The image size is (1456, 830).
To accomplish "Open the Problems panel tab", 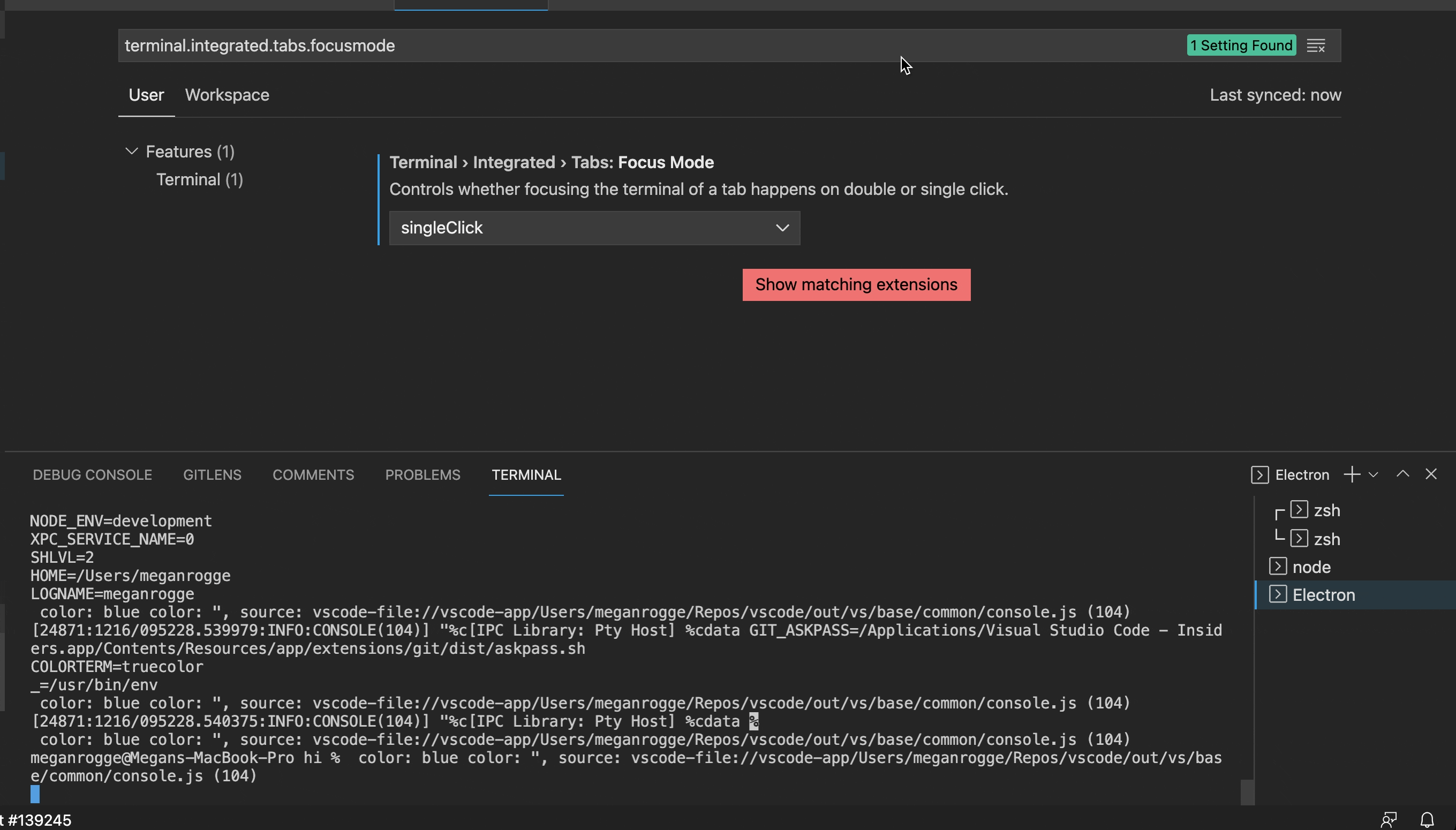I will pyautogui.click(x=423, y=475).
